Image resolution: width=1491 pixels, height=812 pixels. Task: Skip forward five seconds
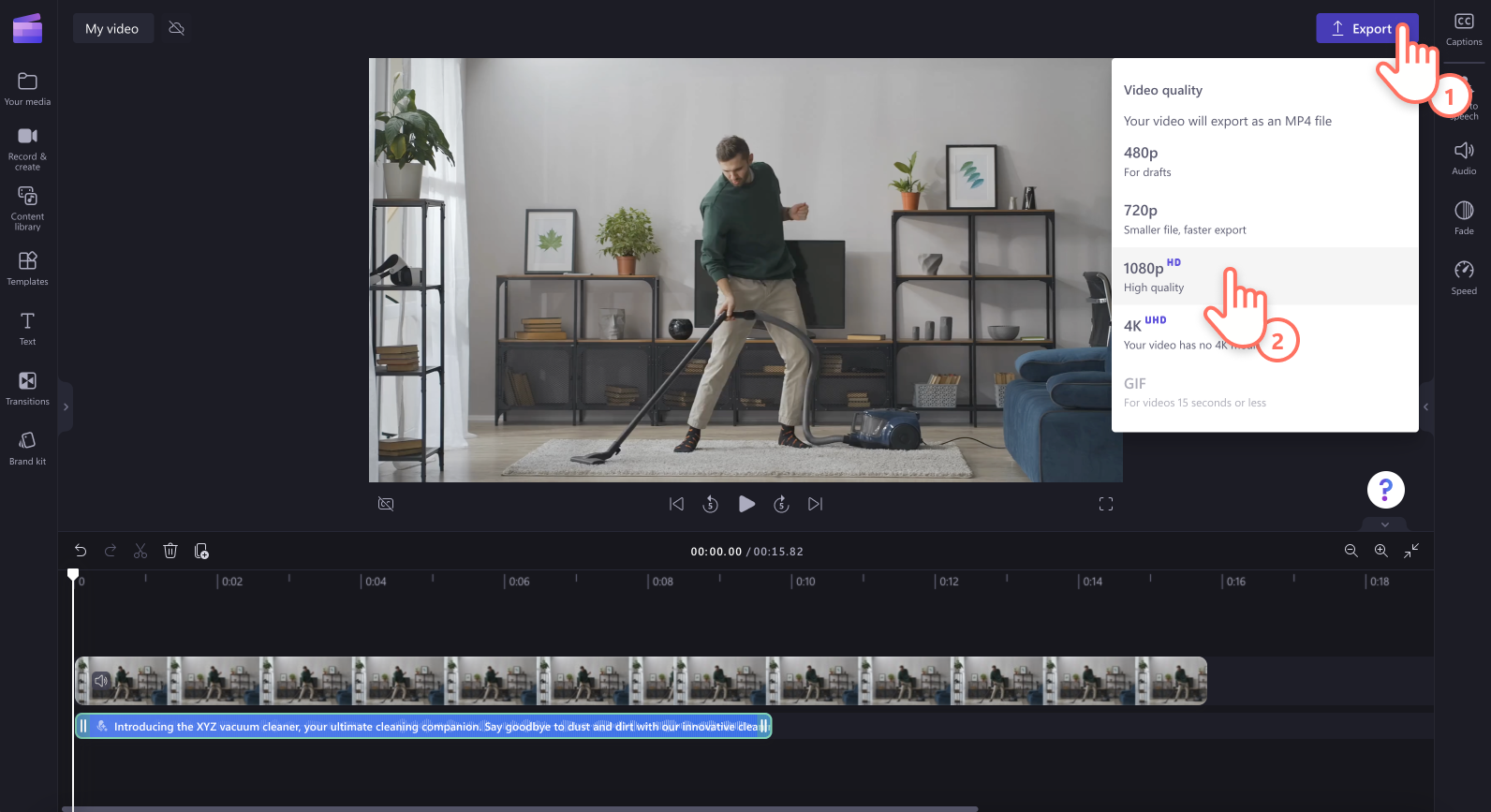781,504
